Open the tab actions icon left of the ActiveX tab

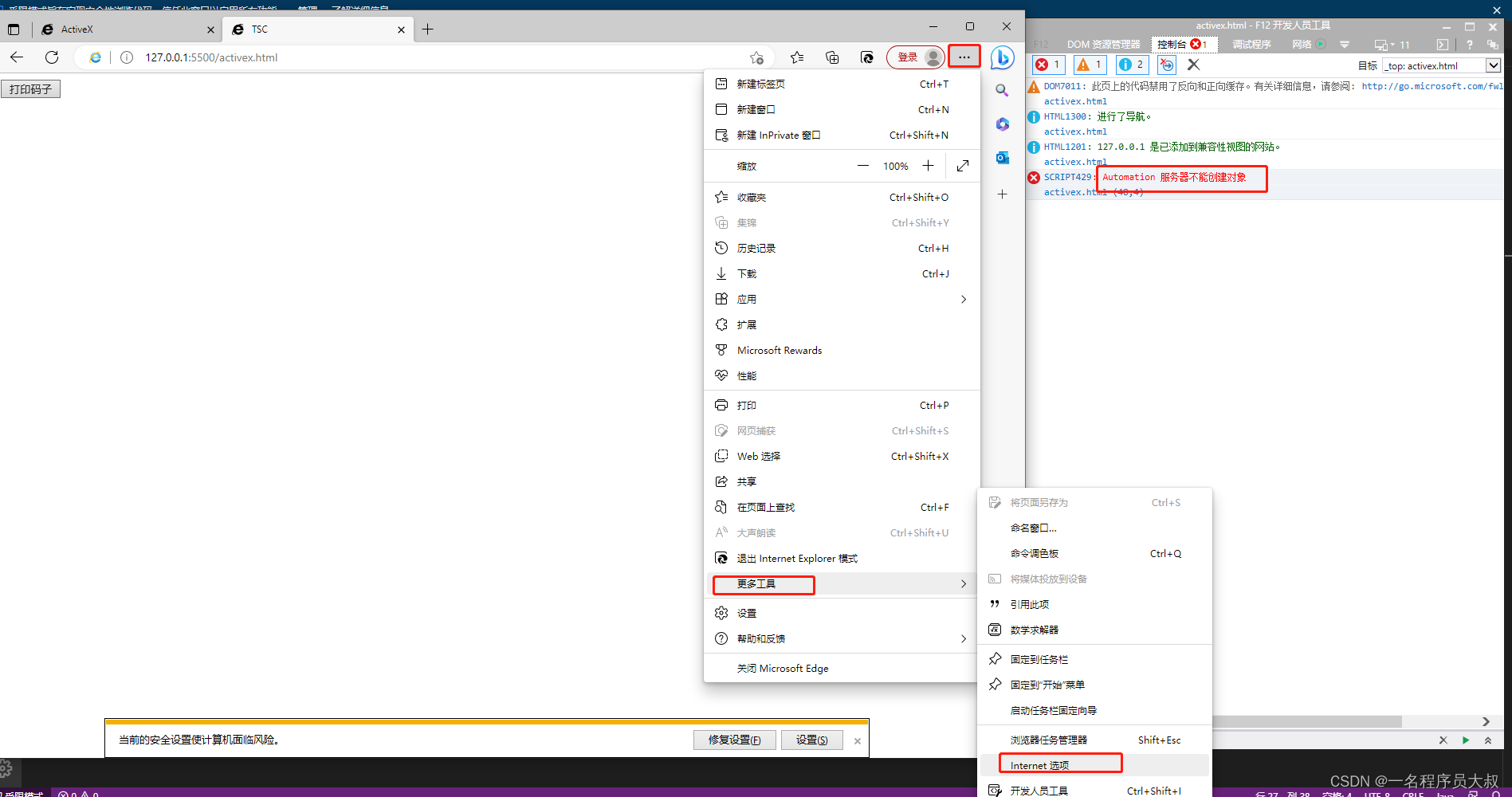point(14,29)
